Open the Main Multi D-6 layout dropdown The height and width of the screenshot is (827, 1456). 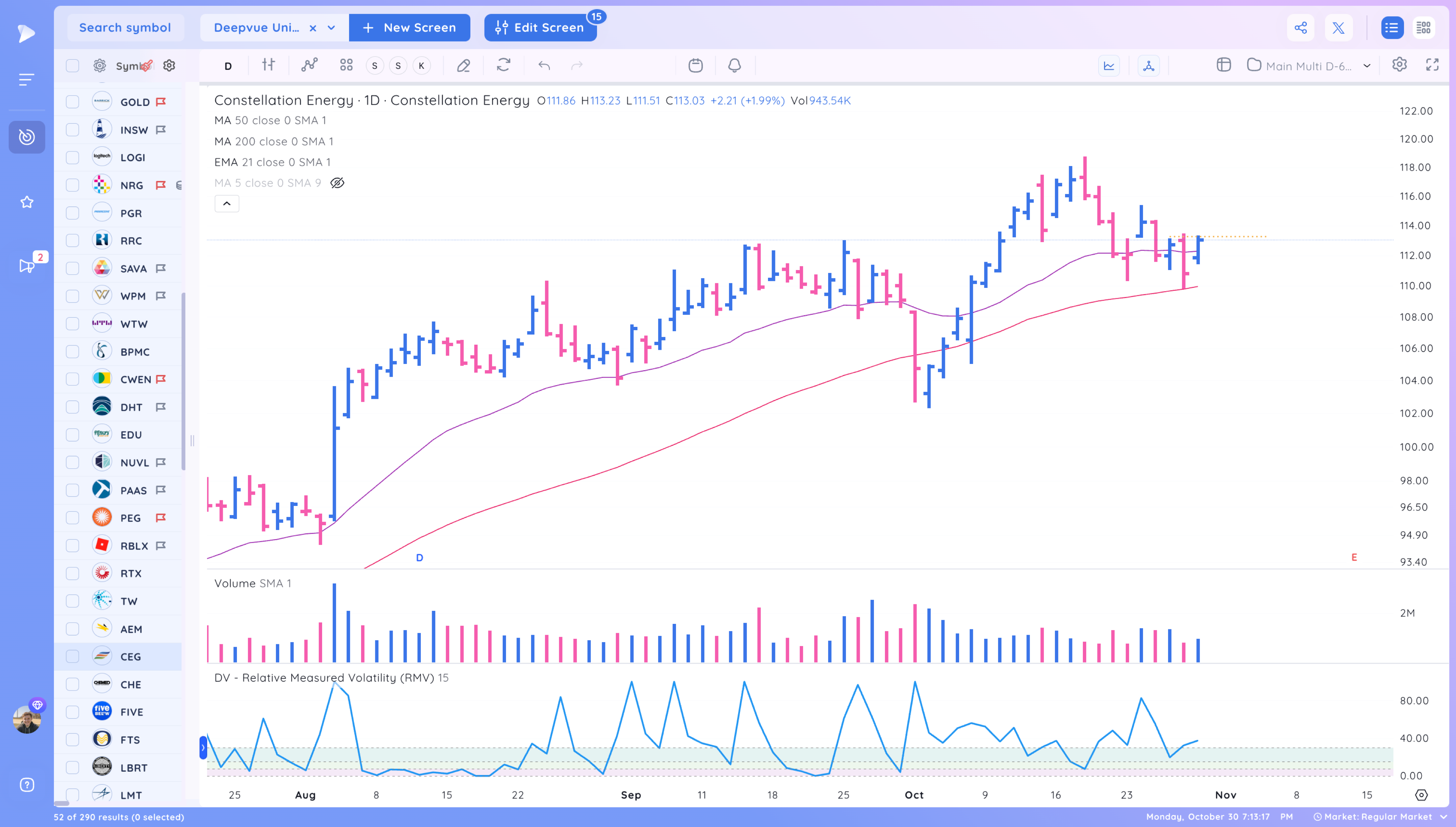coord(1367,66)
